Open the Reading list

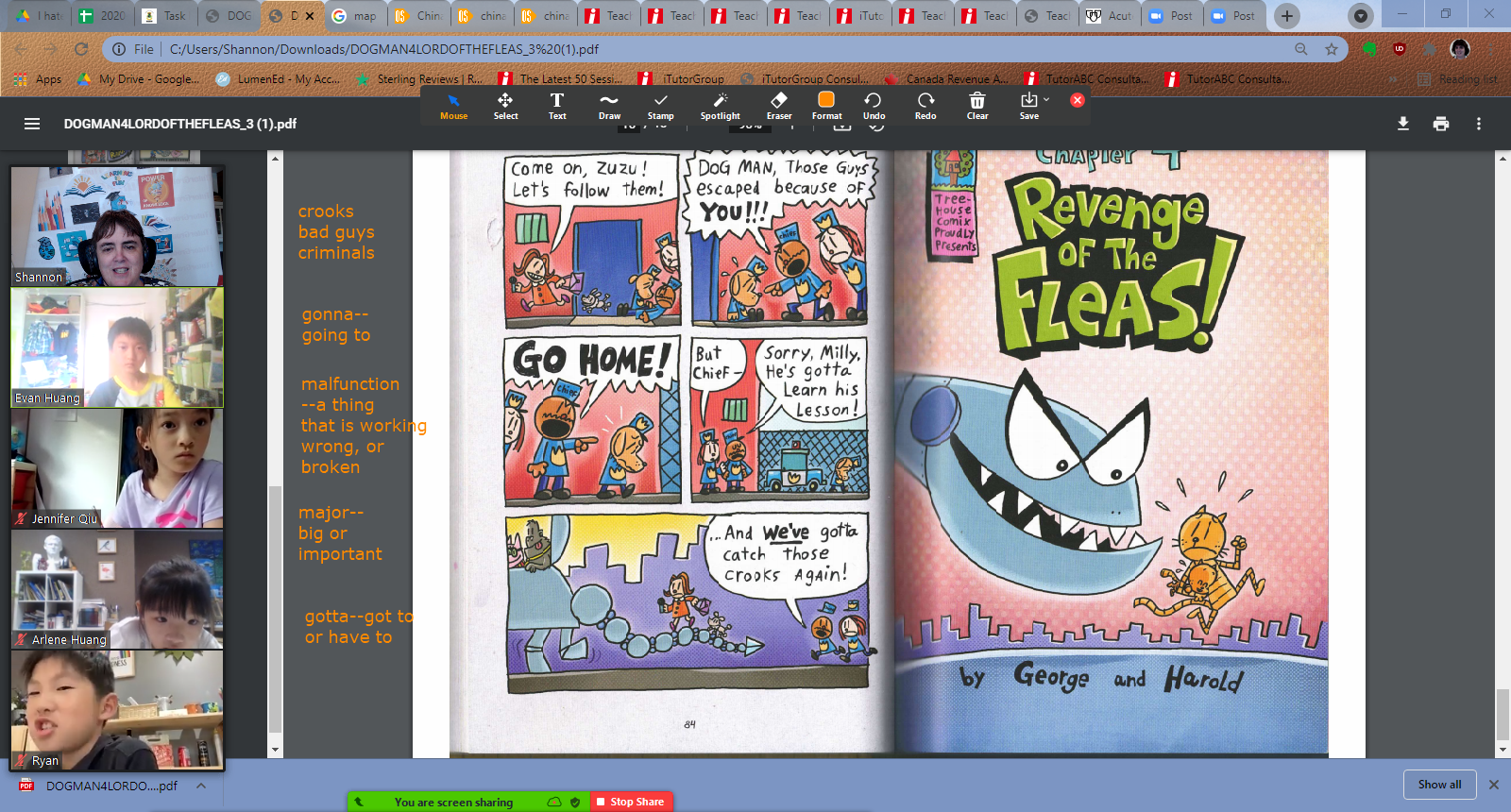click(1458, 79)
